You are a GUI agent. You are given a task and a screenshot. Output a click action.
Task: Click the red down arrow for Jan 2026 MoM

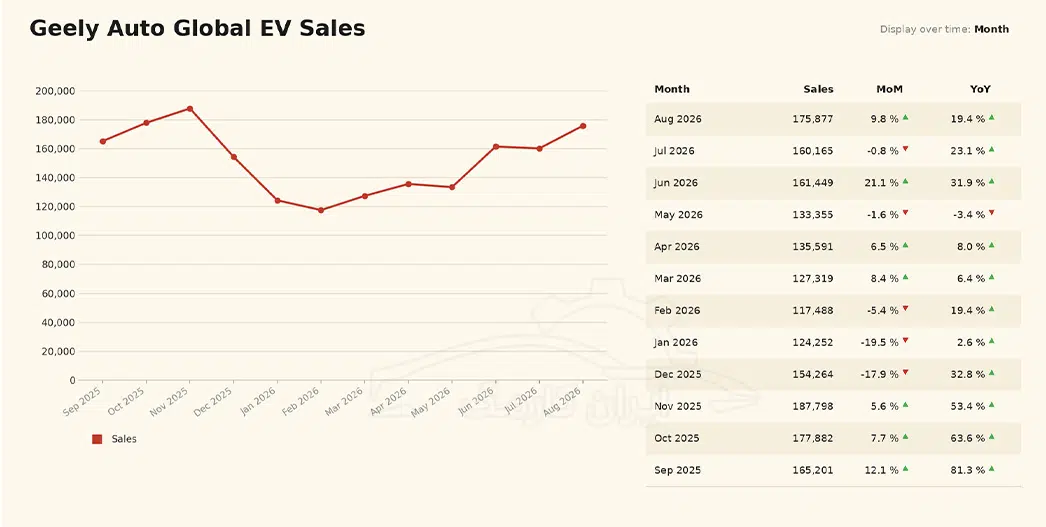(905, 340)
